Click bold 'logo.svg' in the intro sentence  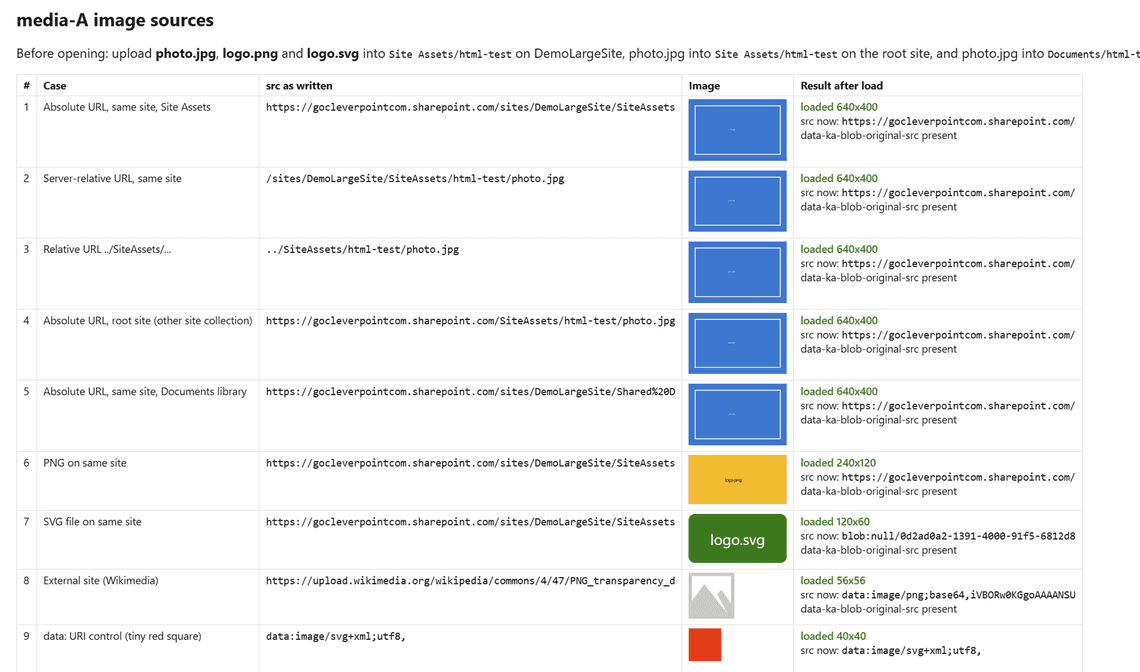point(332,54)
